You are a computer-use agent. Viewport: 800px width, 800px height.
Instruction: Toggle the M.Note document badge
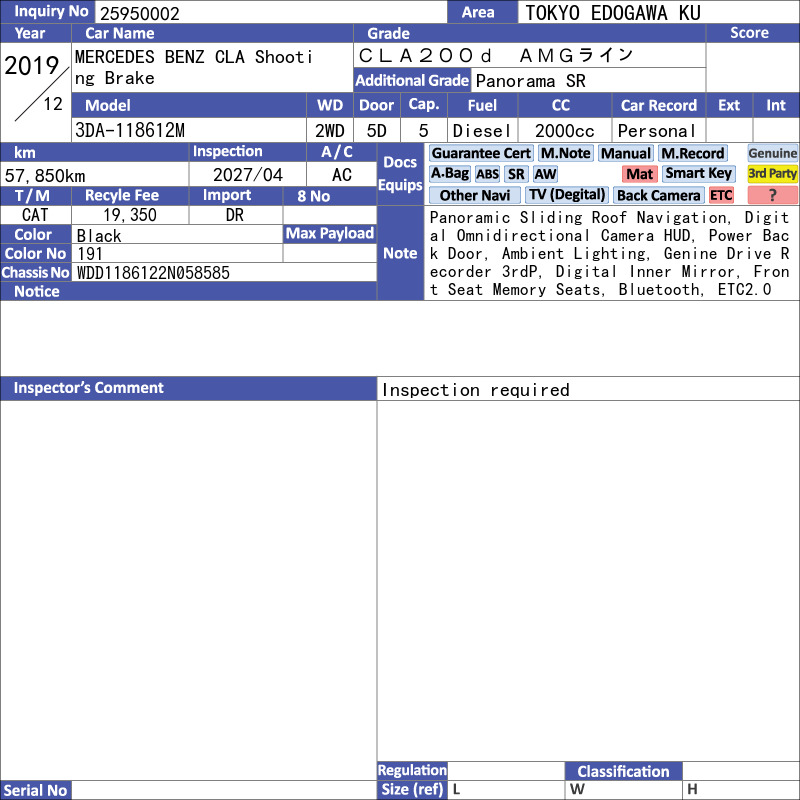point(565,153)
